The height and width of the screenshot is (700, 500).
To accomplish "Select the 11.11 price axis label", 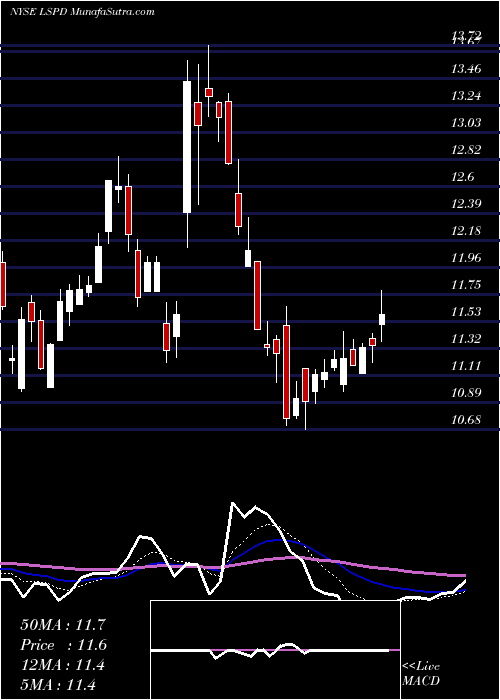I will (x=467, y=366).
